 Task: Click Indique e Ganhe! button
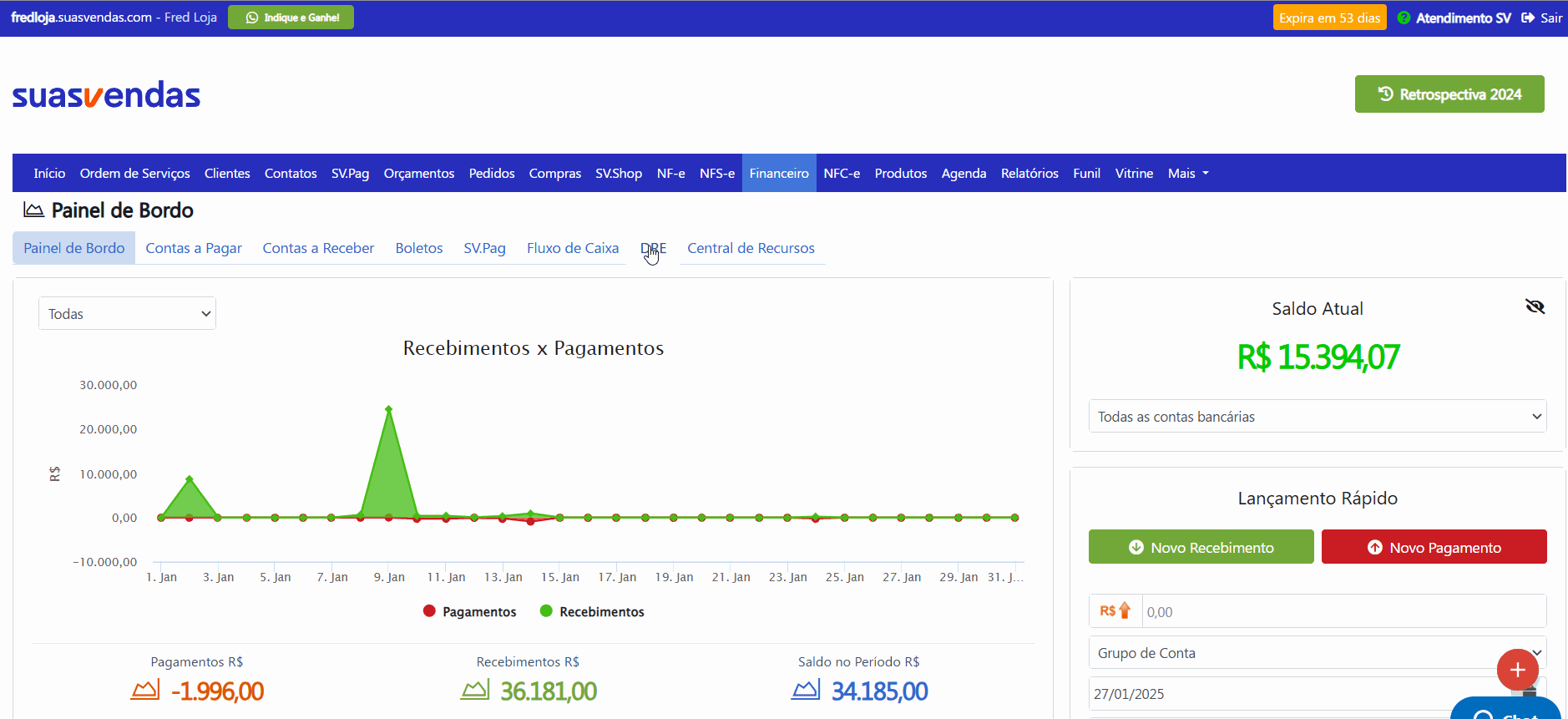(291, 18)
